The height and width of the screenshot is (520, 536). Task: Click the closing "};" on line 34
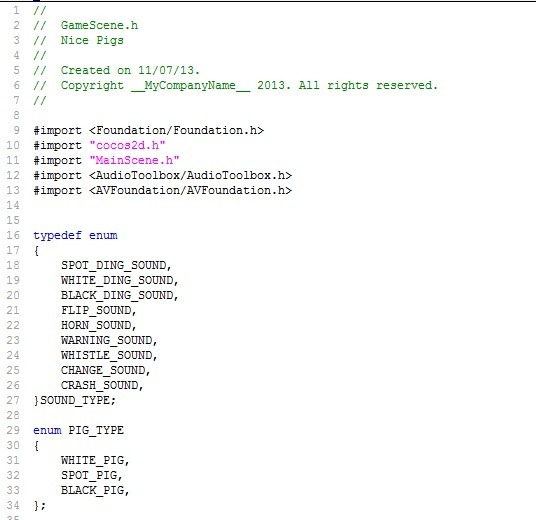40,506
